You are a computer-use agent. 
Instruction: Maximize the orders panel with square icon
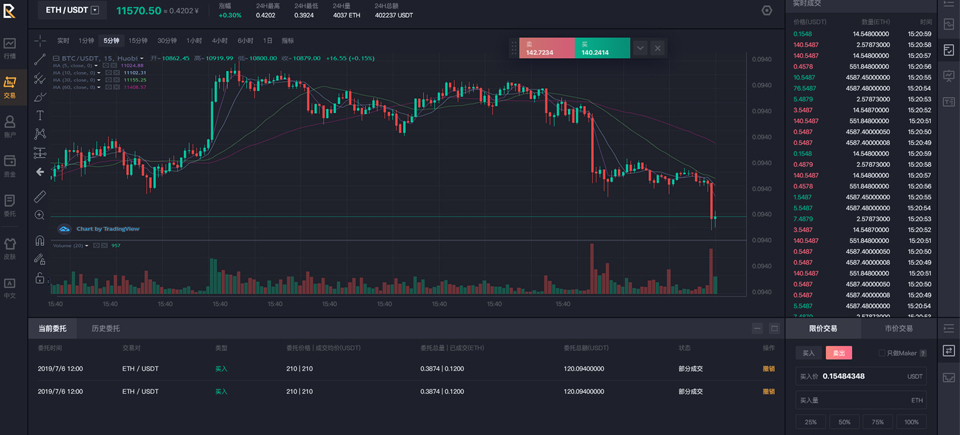(774, 328)
